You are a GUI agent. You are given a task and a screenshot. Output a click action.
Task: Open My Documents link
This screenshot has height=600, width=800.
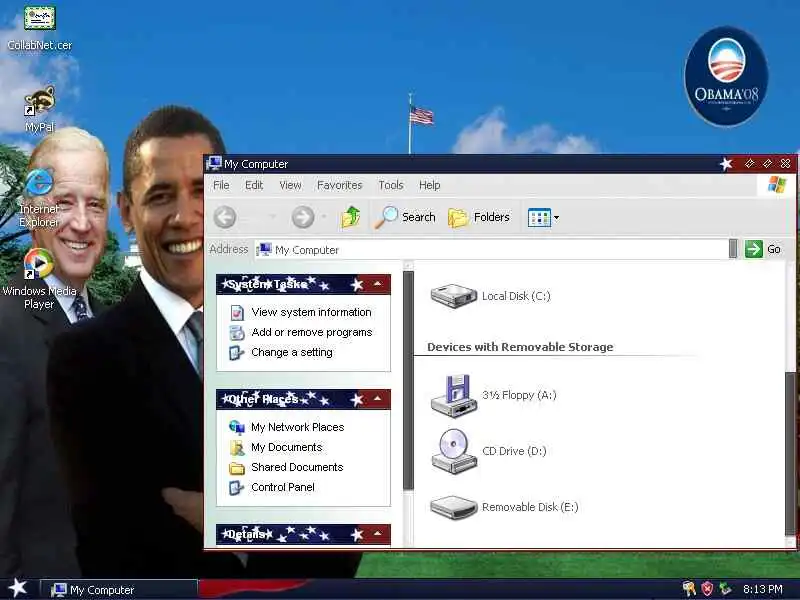point(287,447)
